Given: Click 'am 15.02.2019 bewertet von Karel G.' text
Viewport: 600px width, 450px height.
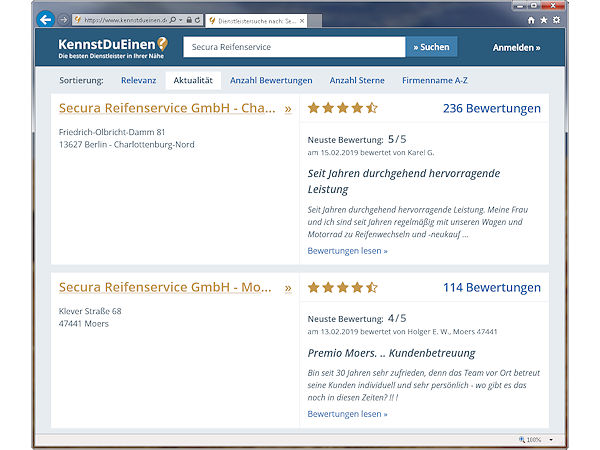Looking at the screenshot, I should pyautogui.click(x=371, y=152).
